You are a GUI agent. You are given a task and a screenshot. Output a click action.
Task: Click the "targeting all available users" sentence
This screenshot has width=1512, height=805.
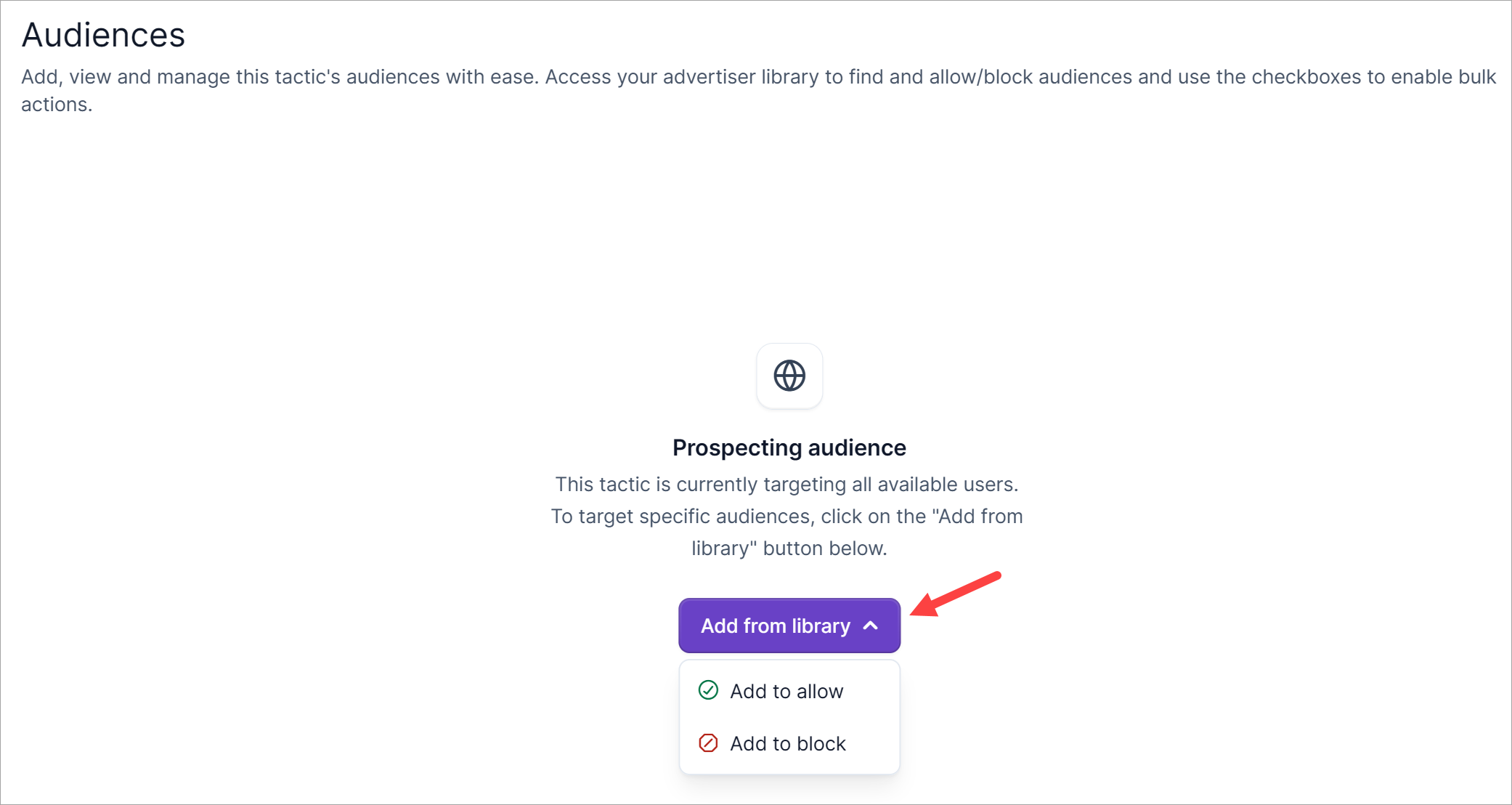coord(787,485)
